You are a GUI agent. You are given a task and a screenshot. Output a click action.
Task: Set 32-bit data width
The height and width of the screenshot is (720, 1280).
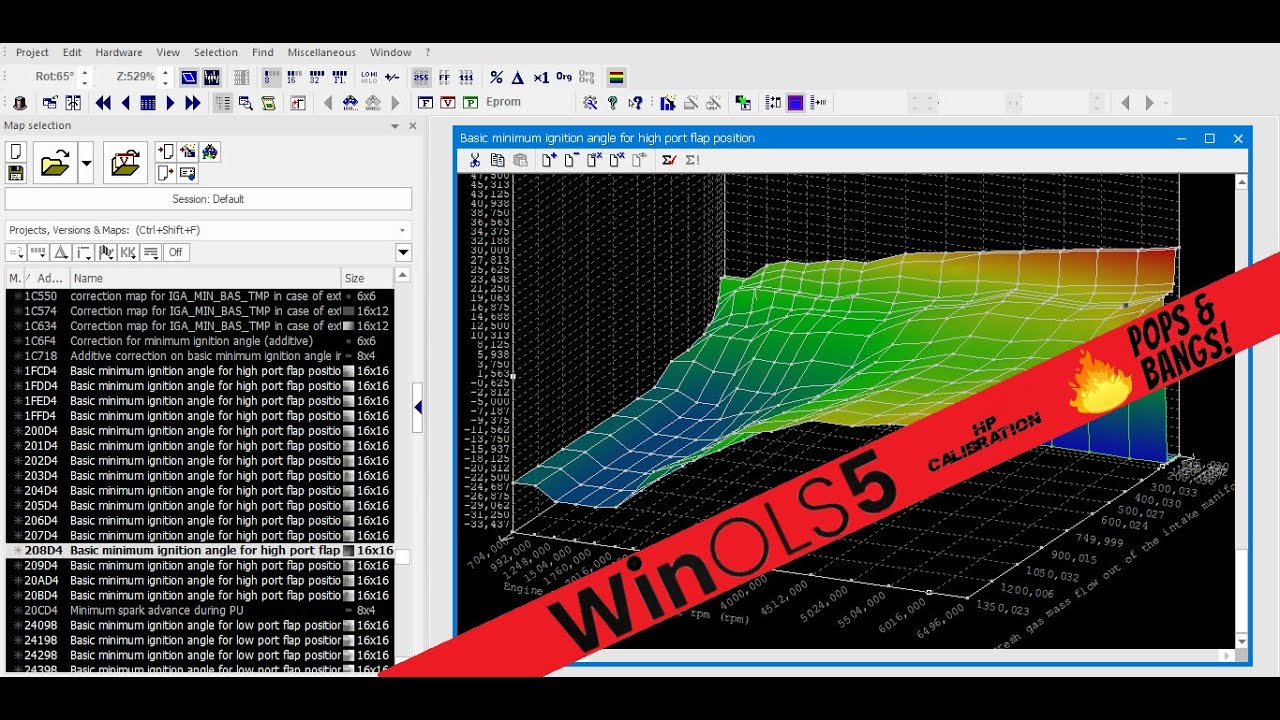[x=316, y=77]
